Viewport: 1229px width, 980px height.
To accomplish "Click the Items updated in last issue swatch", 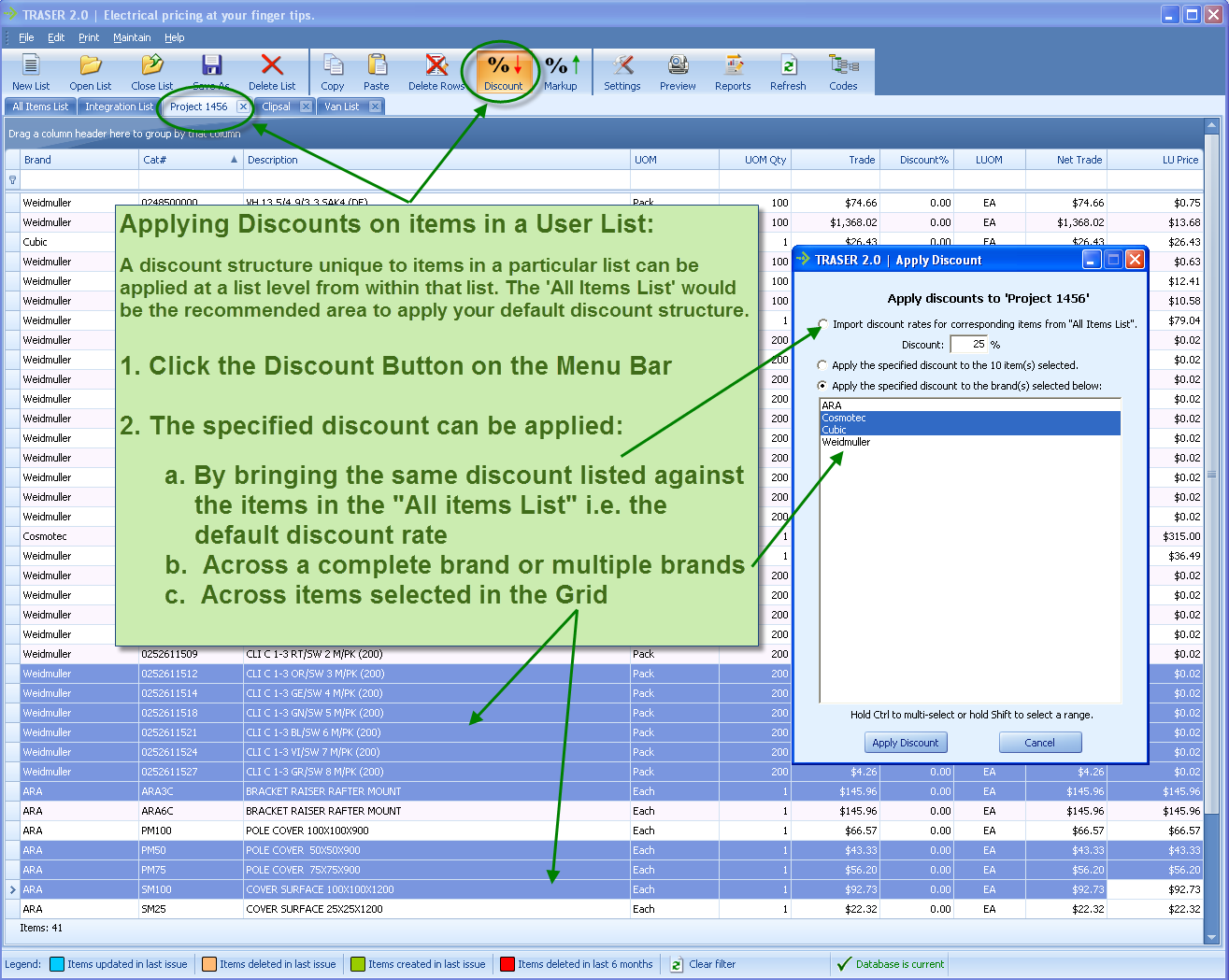I will click(x=57, y=964).
